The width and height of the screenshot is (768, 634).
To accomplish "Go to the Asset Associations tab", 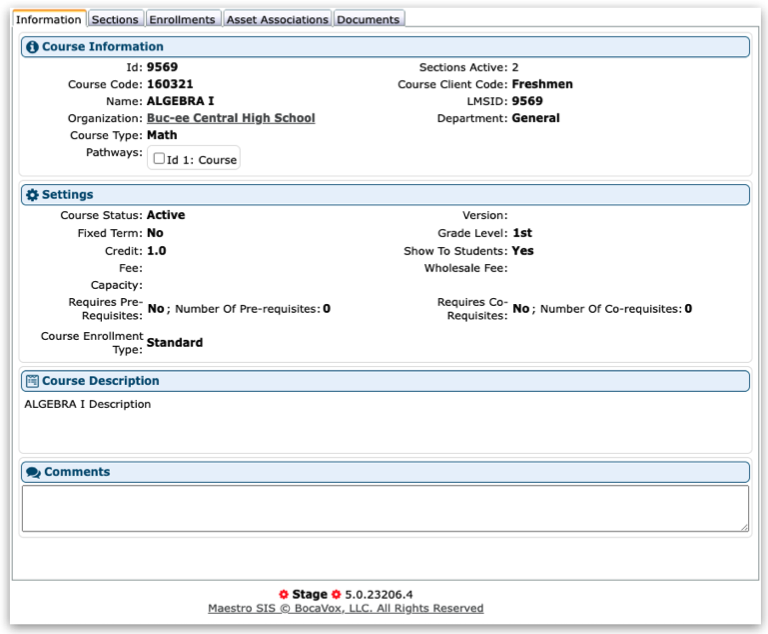I will point(277,19).
